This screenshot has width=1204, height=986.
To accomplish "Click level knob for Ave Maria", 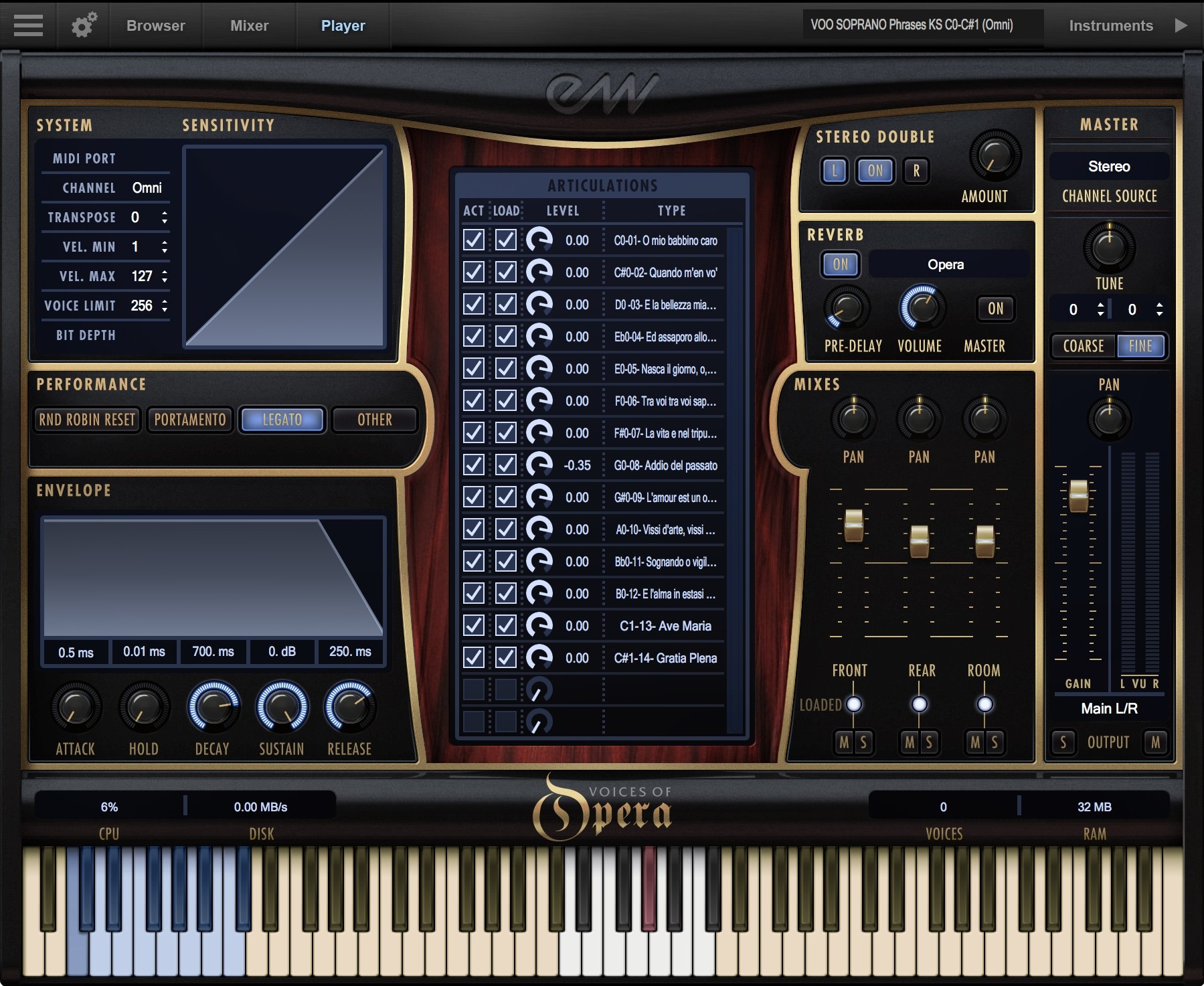I will coord(539,625).
